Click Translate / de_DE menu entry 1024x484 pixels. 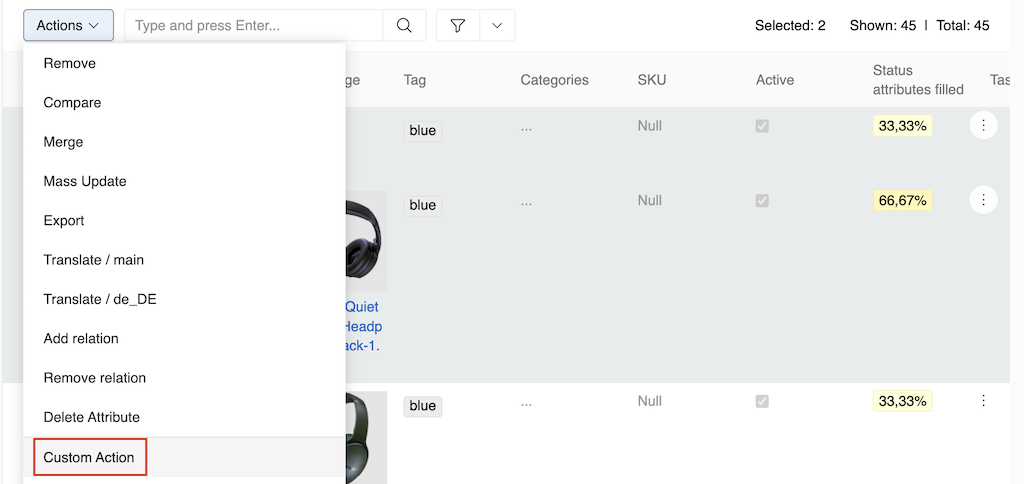[100, 299]
